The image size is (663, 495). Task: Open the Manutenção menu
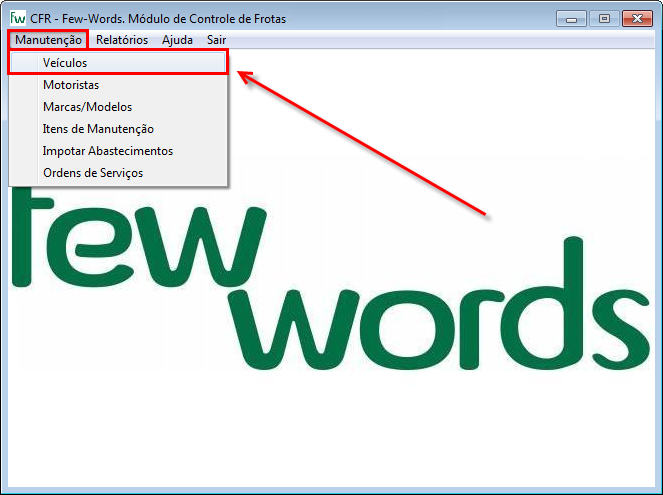pos(48,40)
